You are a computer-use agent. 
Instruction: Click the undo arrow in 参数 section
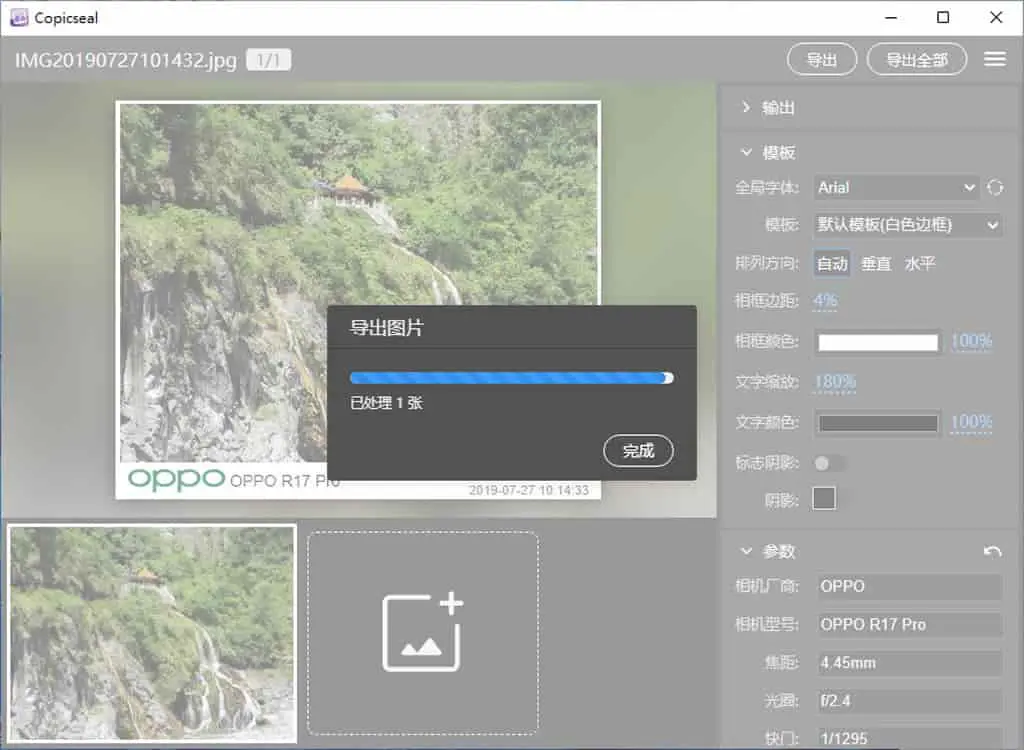pyautogui.click(x=993, y=552)
